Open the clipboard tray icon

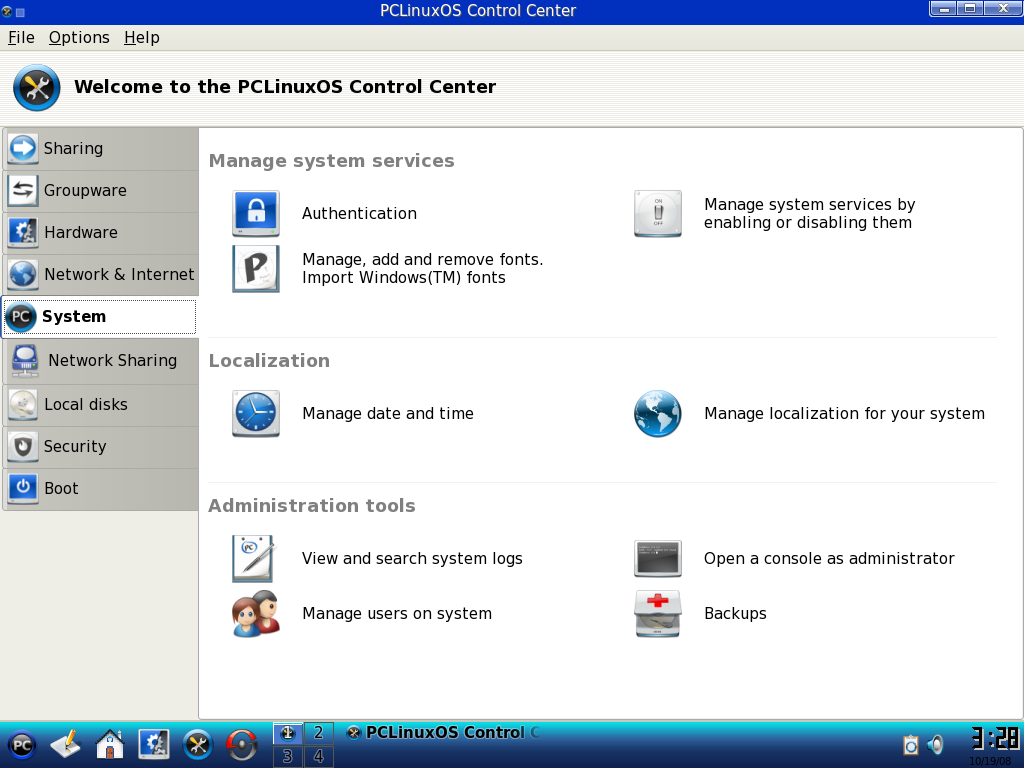point(911,744)
